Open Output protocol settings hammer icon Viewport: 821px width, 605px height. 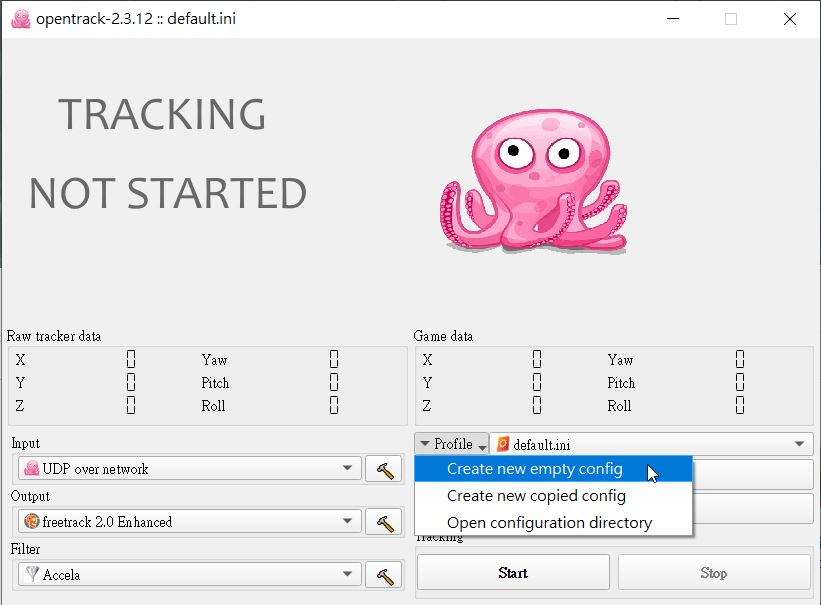click(384, 522)
